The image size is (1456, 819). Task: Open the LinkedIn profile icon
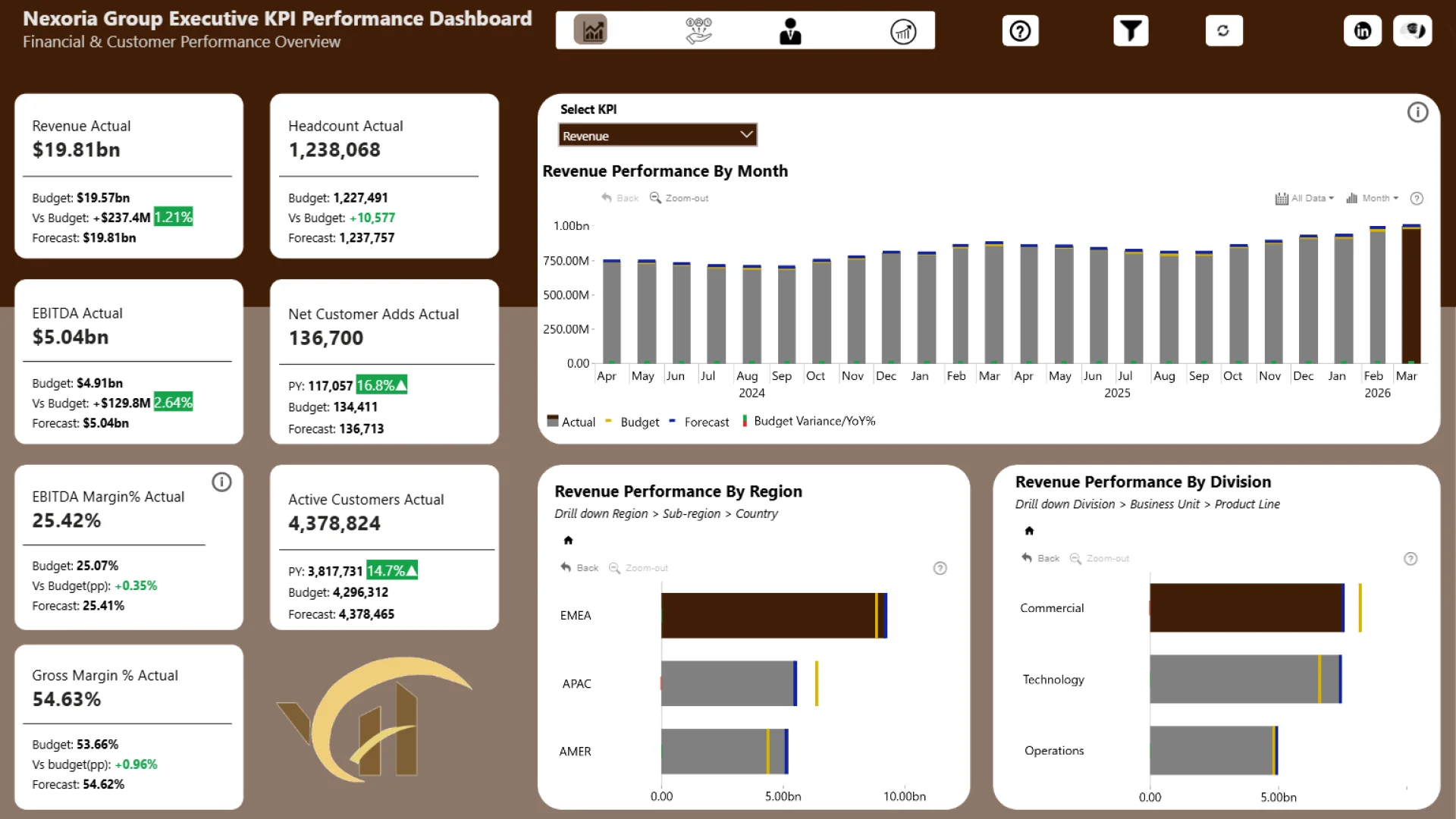[x=1362, y=31]
